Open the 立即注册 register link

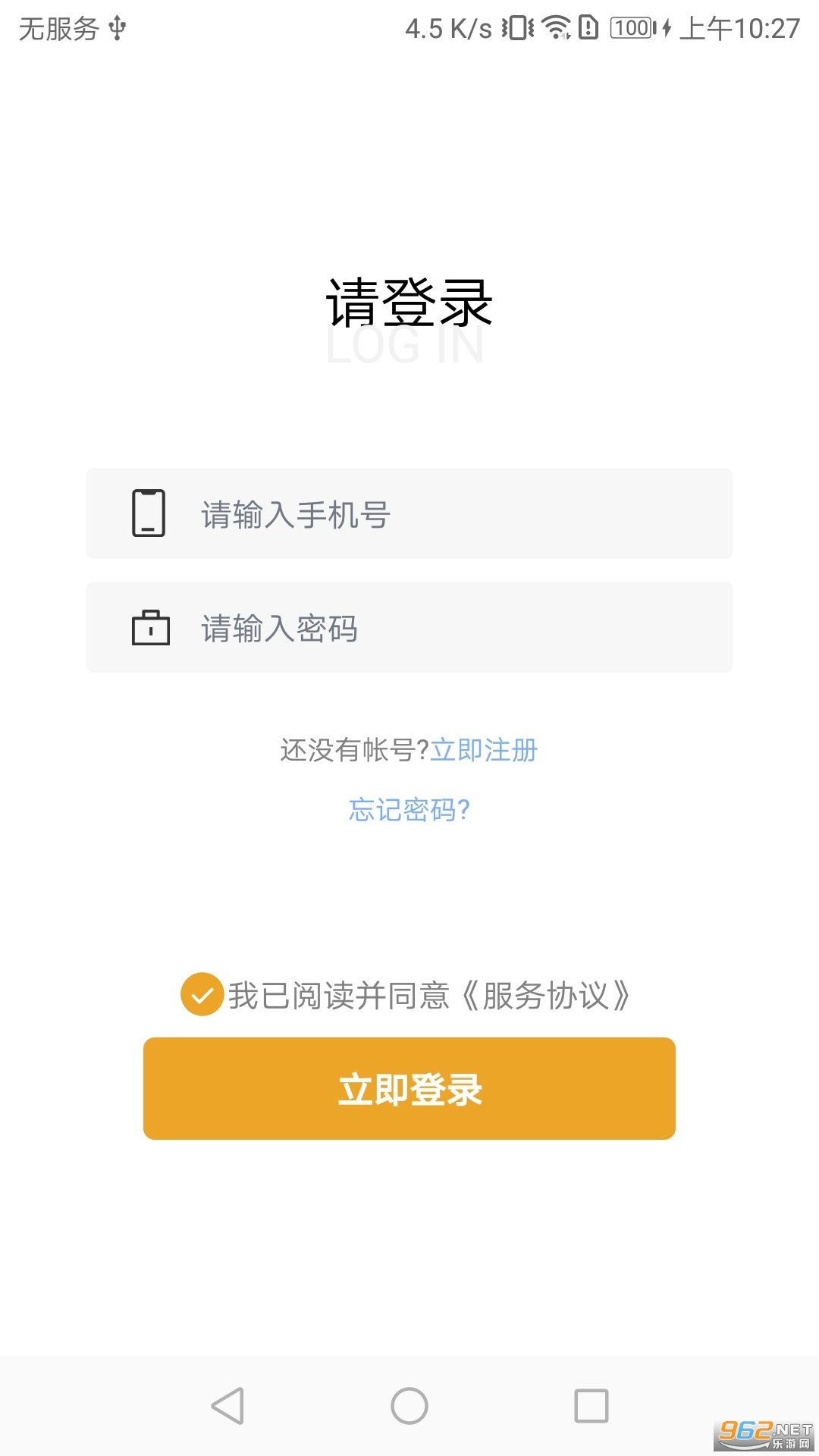484,750
